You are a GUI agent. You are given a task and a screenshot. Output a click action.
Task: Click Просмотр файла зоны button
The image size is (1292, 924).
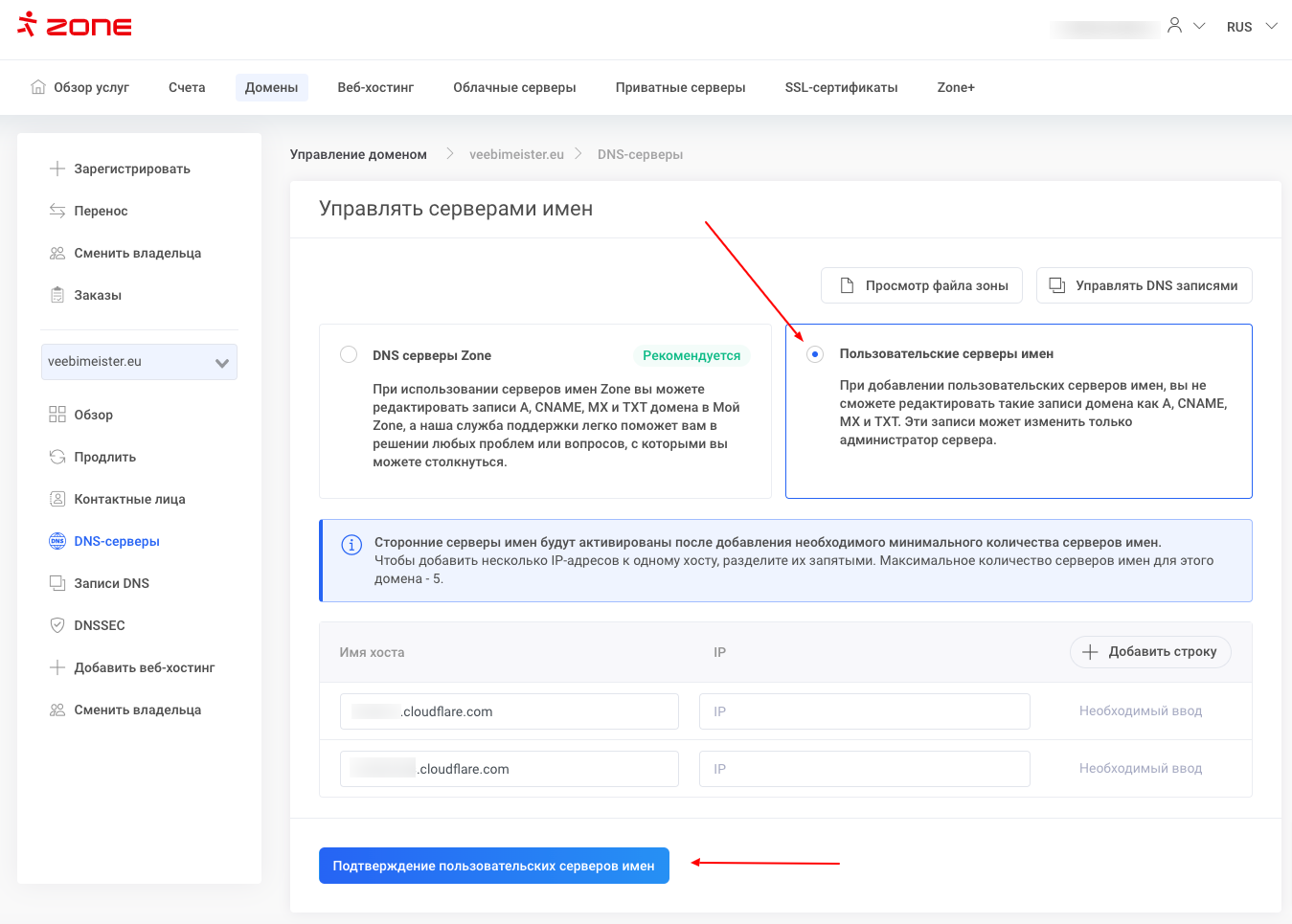[921, 285]
